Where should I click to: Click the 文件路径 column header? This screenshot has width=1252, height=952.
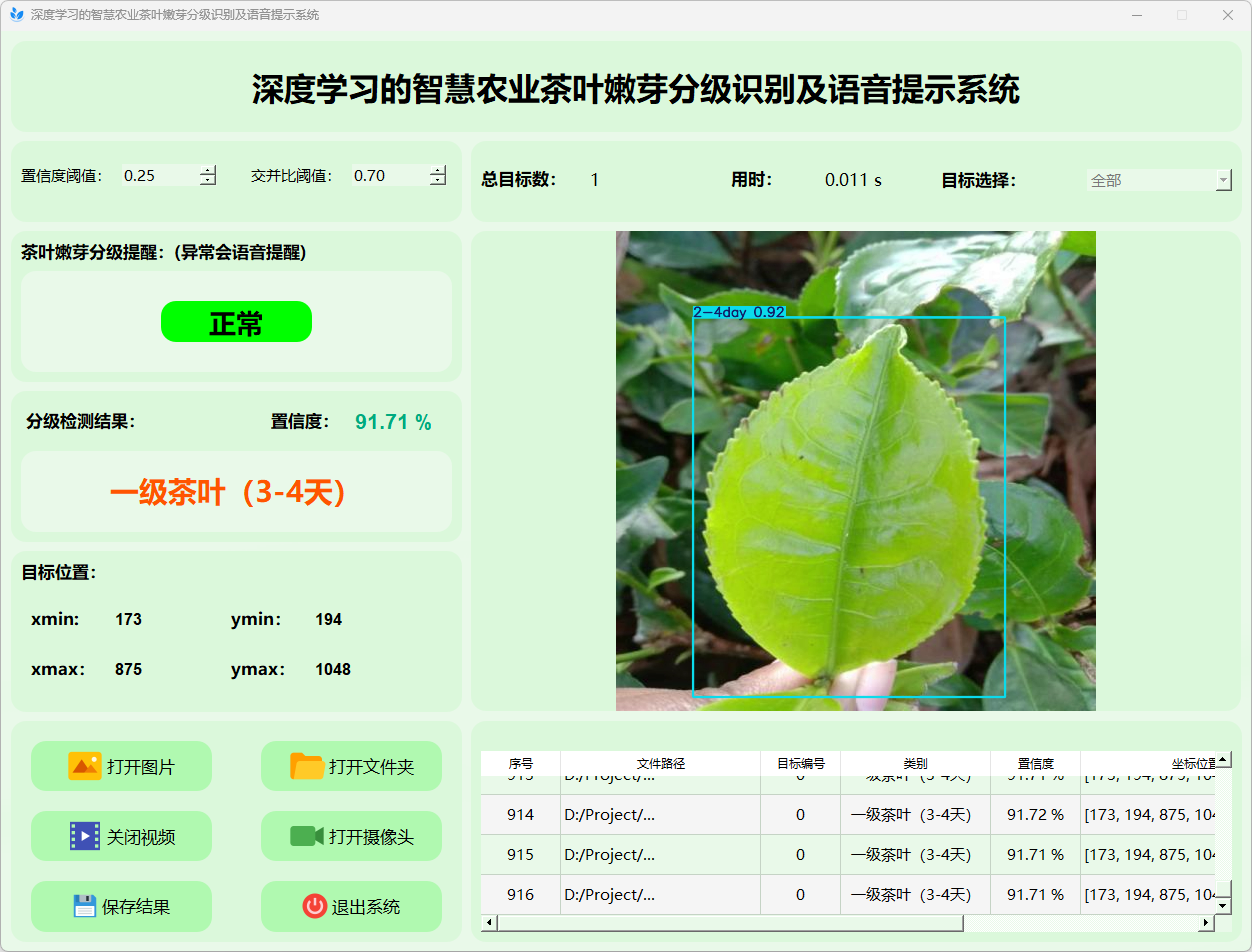point(660,763)
